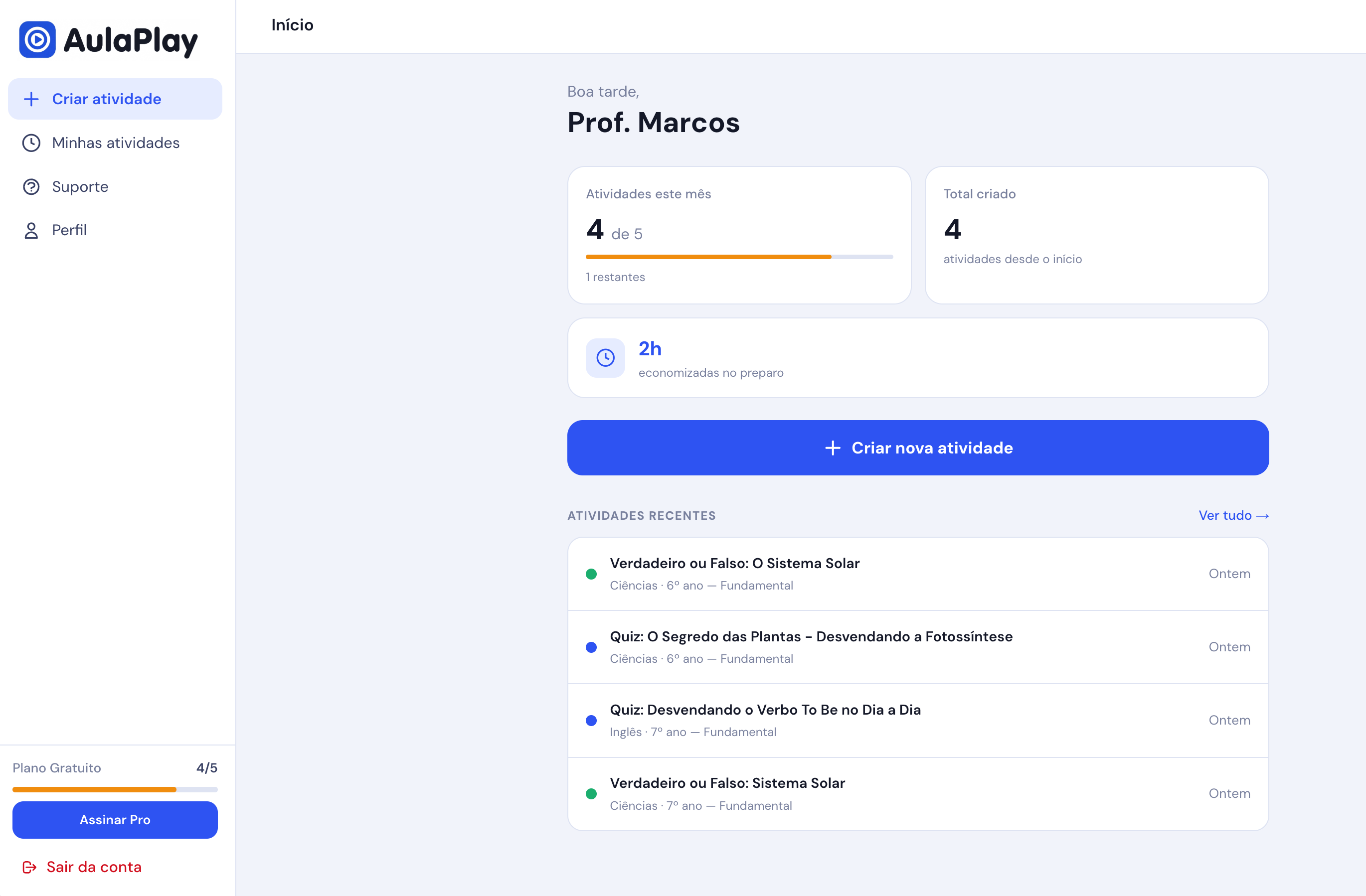The image size is (1366, 896).
Task: Click the plus icon beside Criar atividade
Action: tap(31, 99)
